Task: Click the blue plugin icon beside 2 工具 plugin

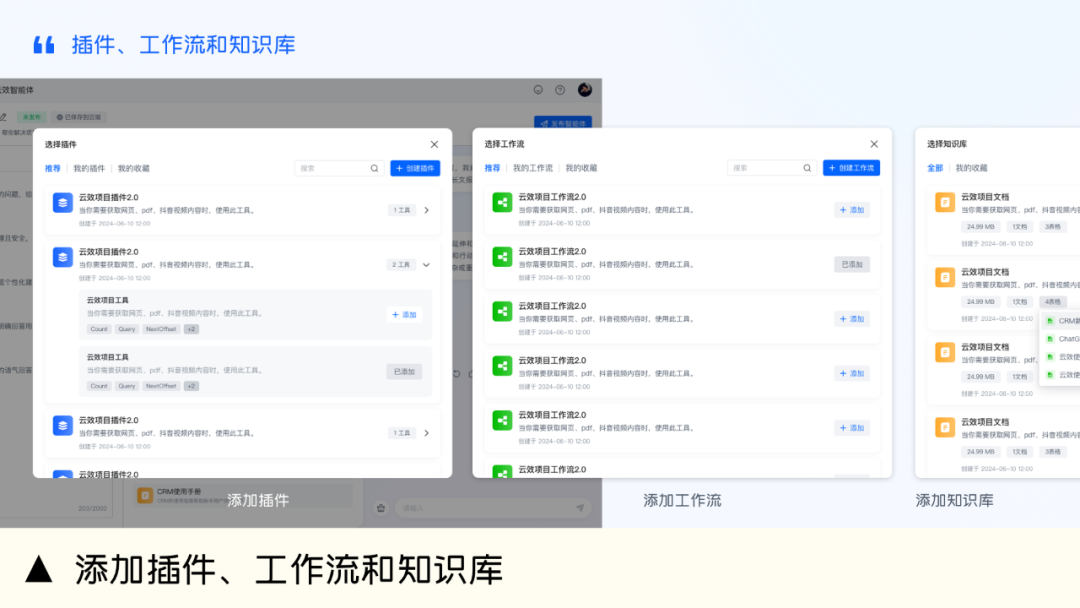Action: [x=63, y=258]
